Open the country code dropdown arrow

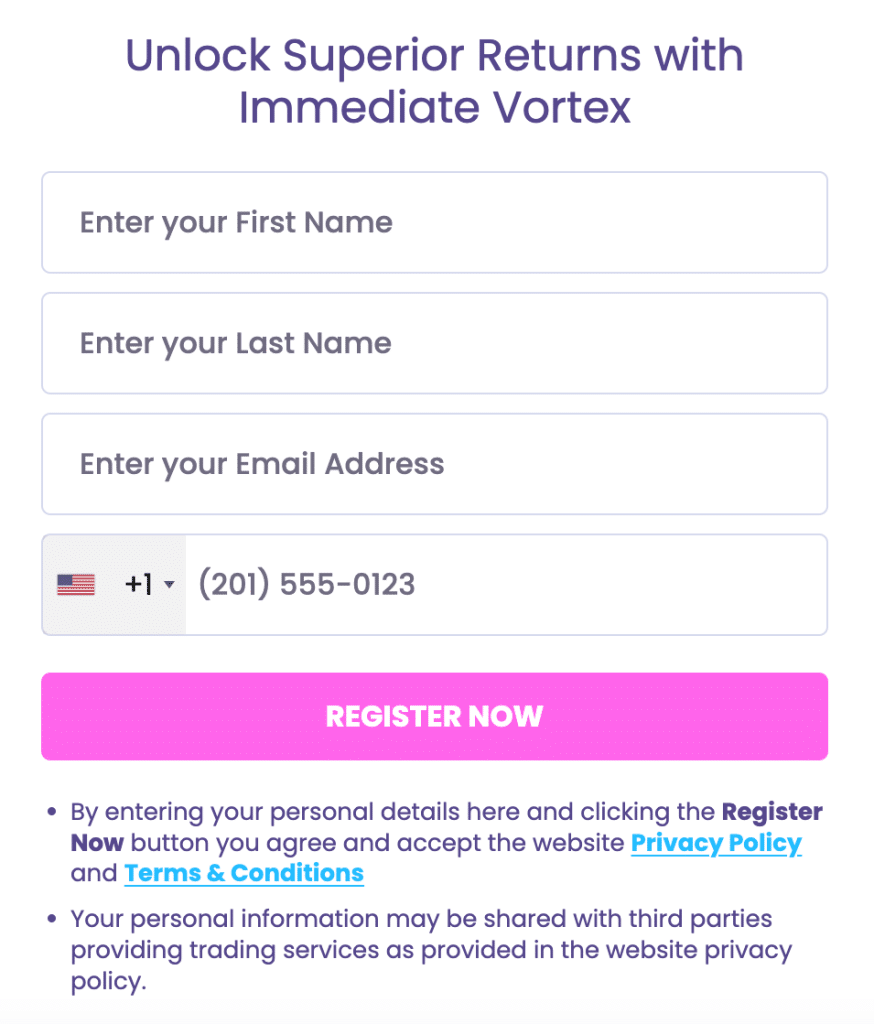click(x=169, y=585)
